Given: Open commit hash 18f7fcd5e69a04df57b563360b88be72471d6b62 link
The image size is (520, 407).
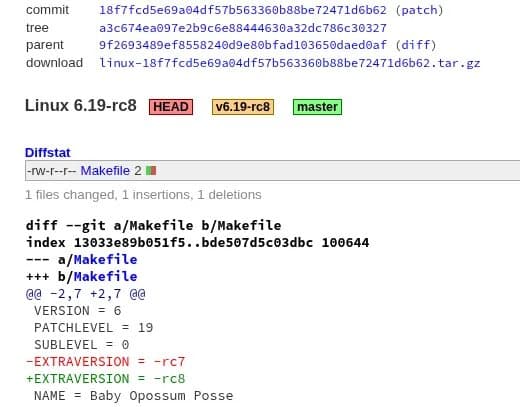Looking at the screenshot, I should pos(243,10).
